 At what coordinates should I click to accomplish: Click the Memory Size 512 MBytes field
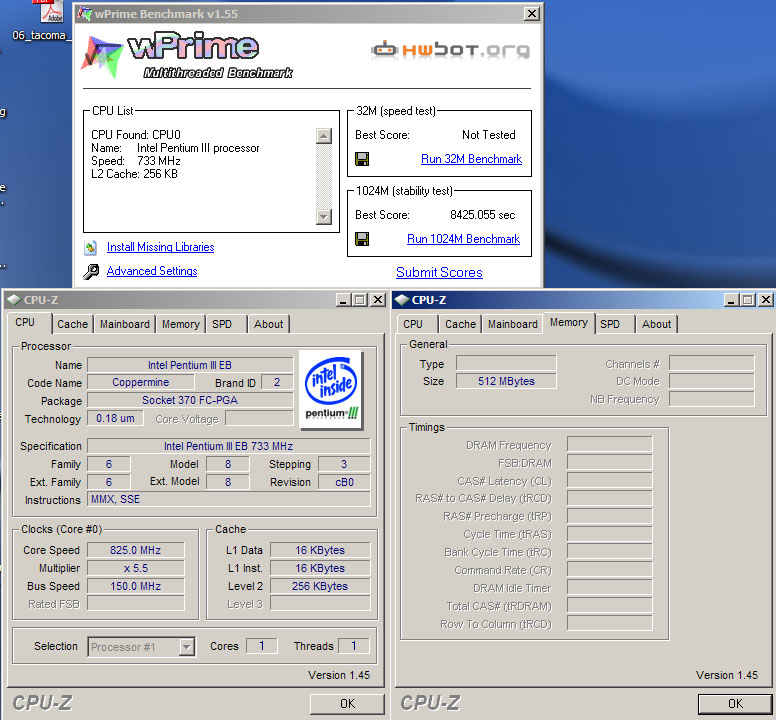point(506,381)
